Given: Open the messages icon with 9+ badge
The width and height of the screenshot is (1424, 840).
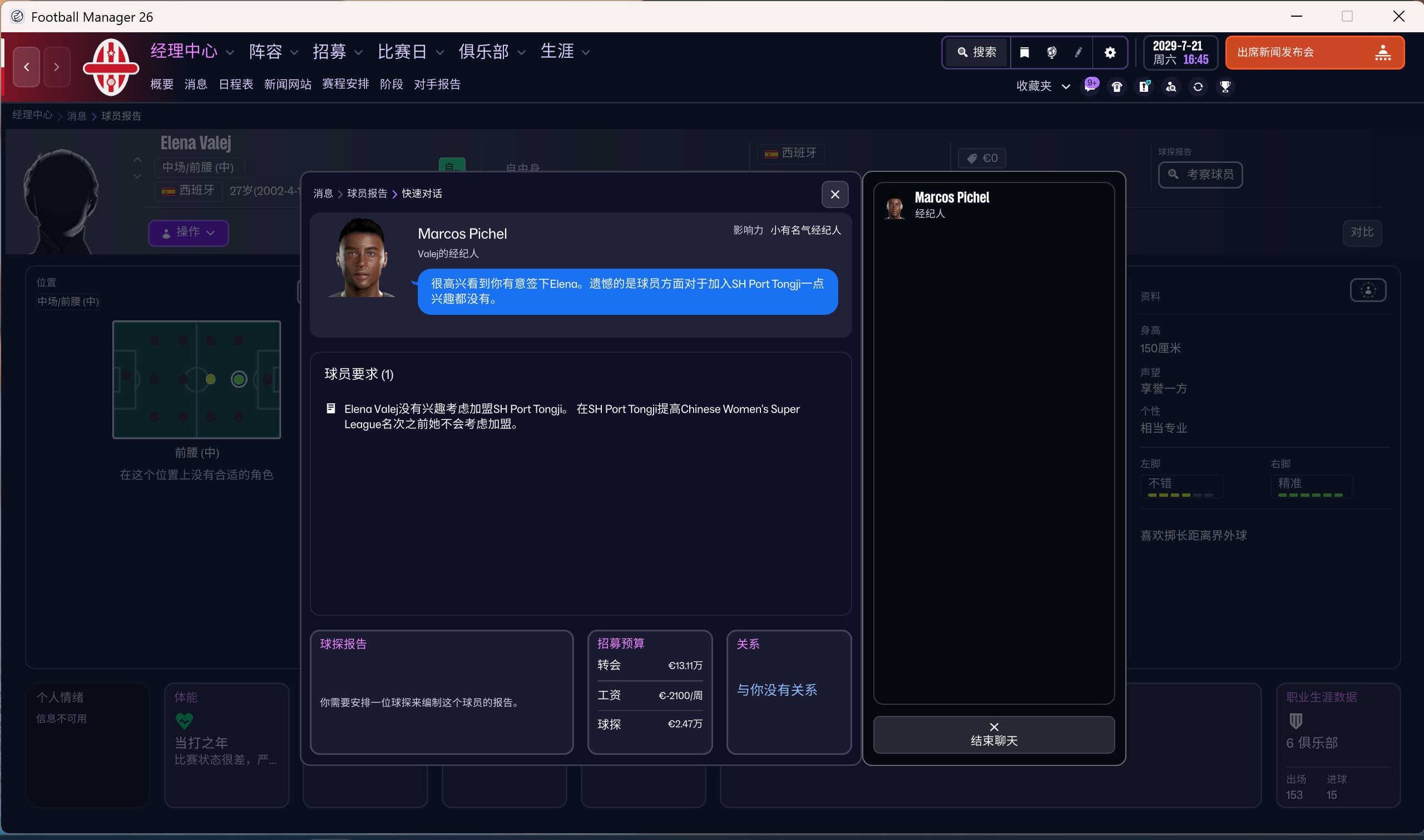Looking at the screenshot, I should coord(1090,87).
